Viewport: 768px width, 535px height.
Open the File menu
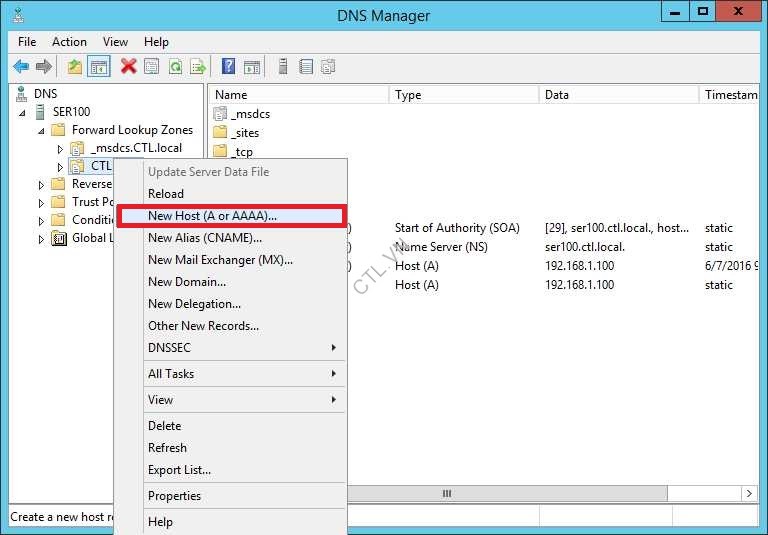point(27,42)
